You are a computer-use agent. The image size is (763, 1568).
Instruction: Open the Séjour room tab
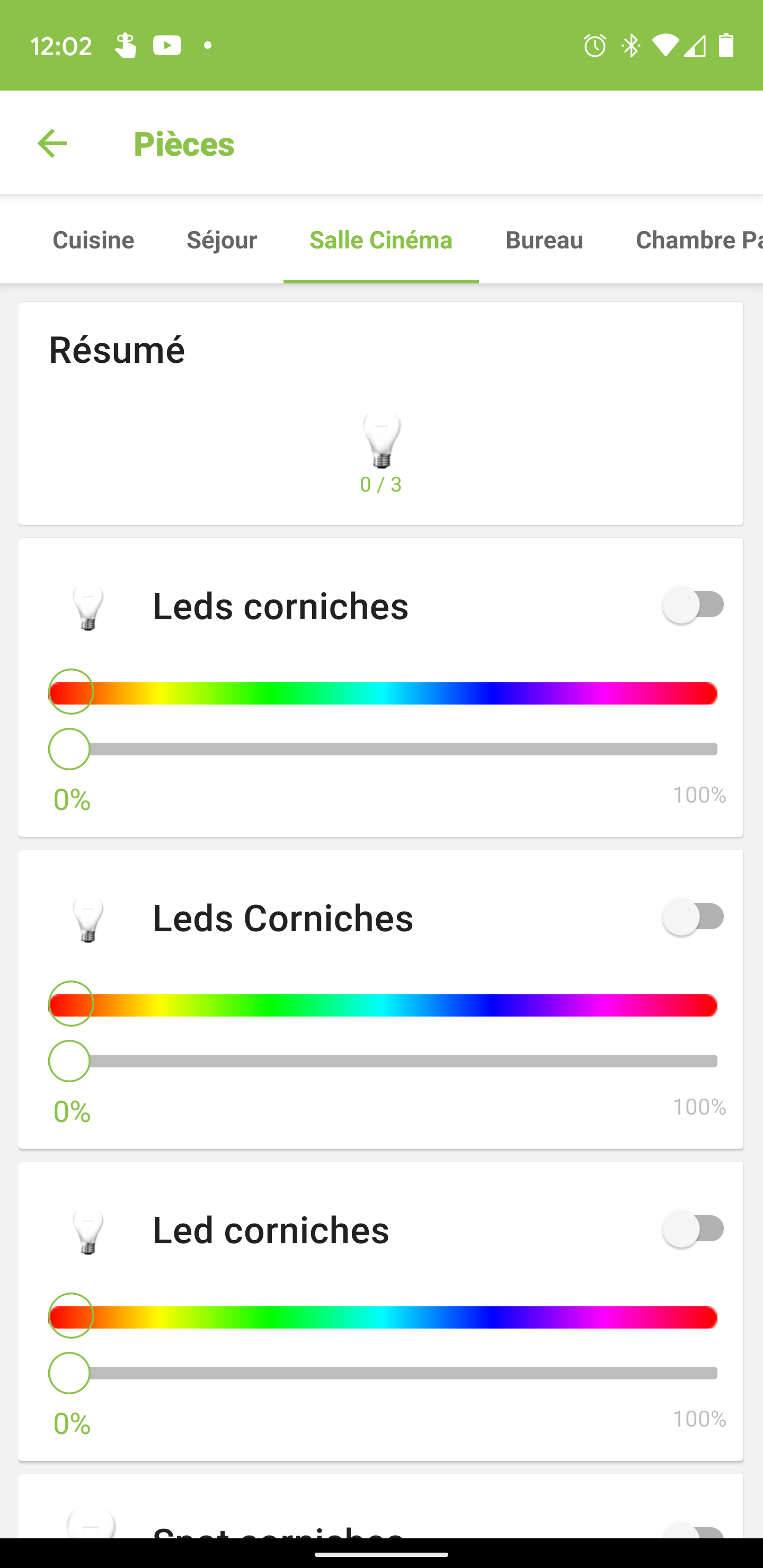click(x=221, y=240)
